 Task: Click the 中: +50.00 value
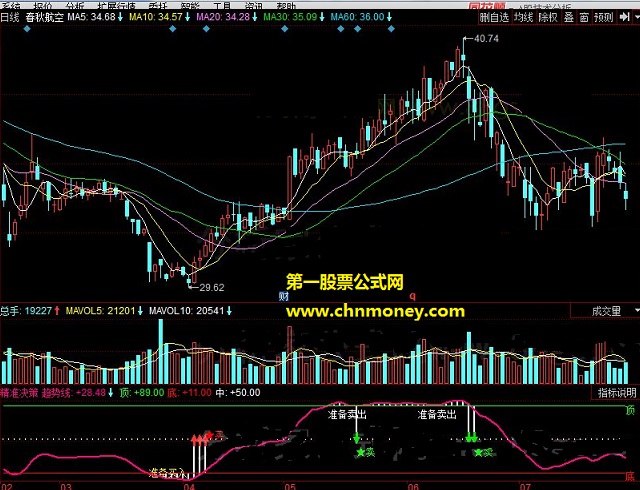(238, 393)
